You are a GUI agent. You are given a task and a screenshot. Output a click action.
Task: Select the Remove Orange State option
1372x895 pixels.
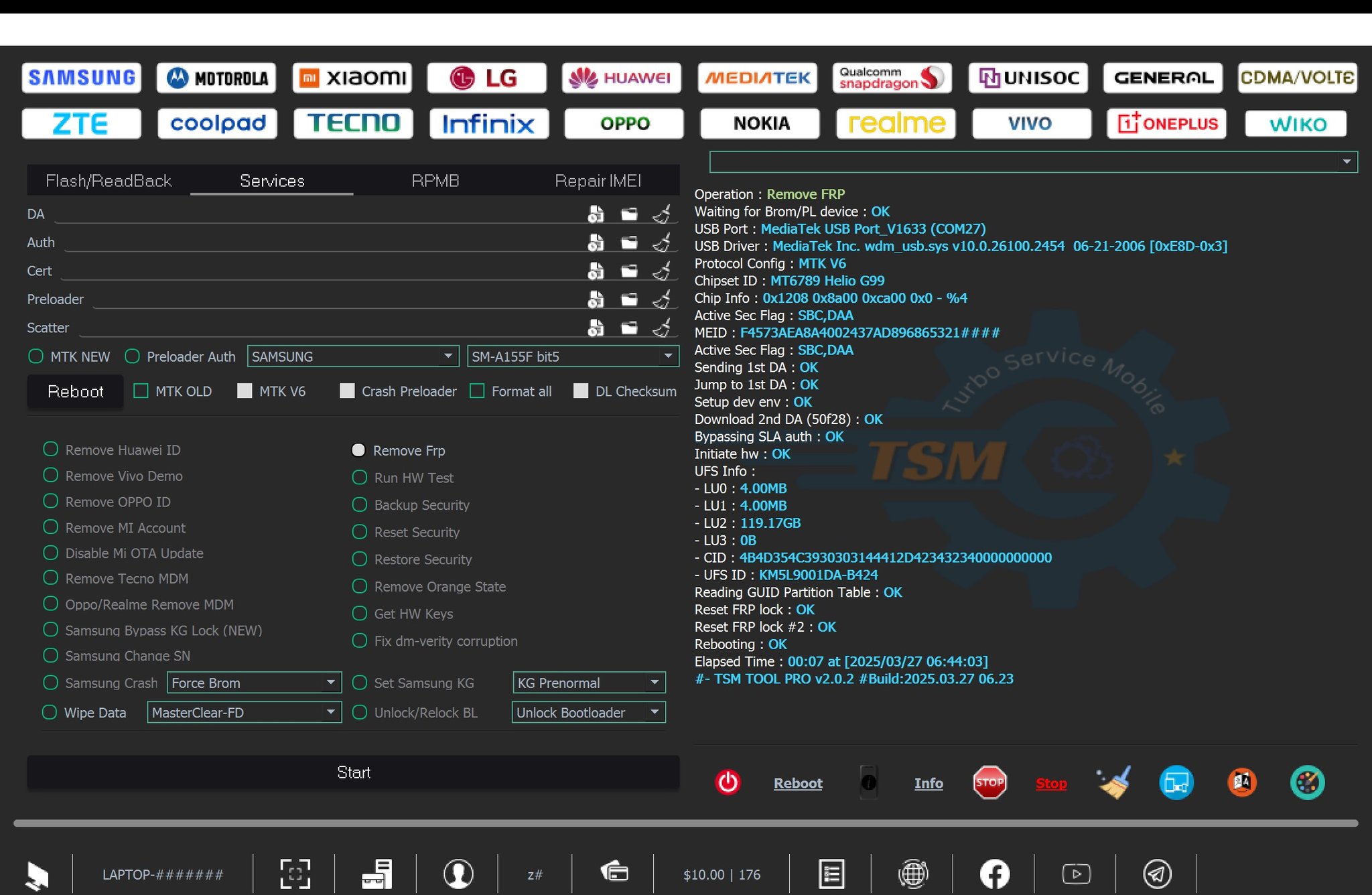click(x=360, y=586)
